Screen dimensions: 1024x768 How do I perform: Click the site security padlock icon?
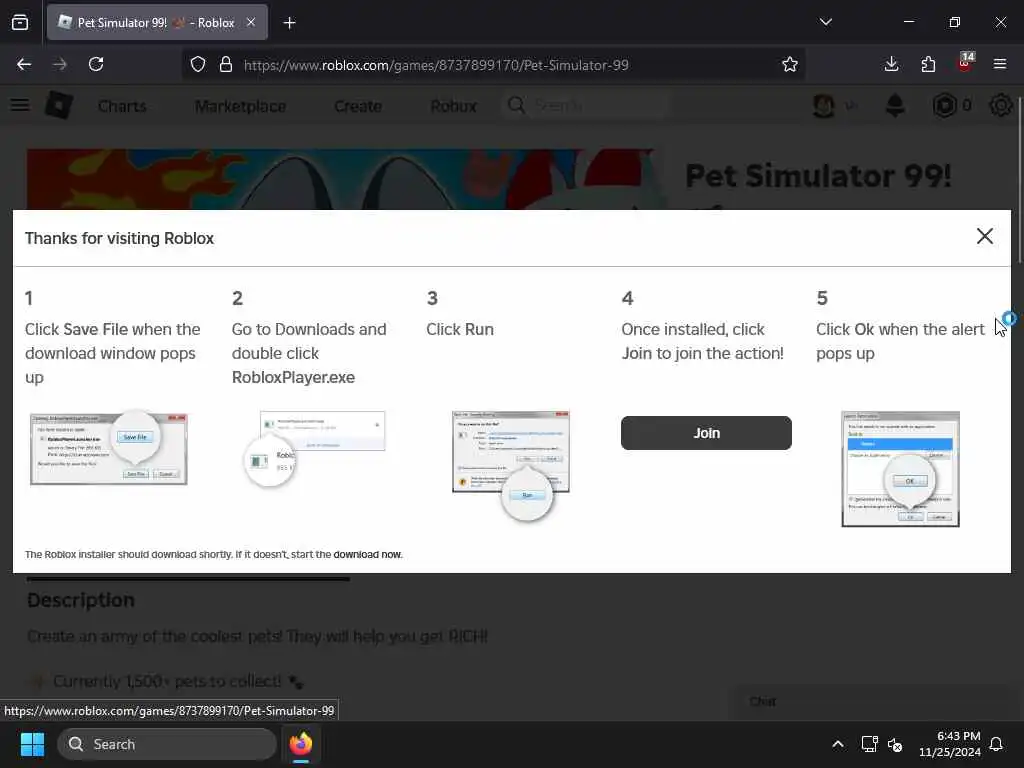pyautogui.click(x=226, y=65)
